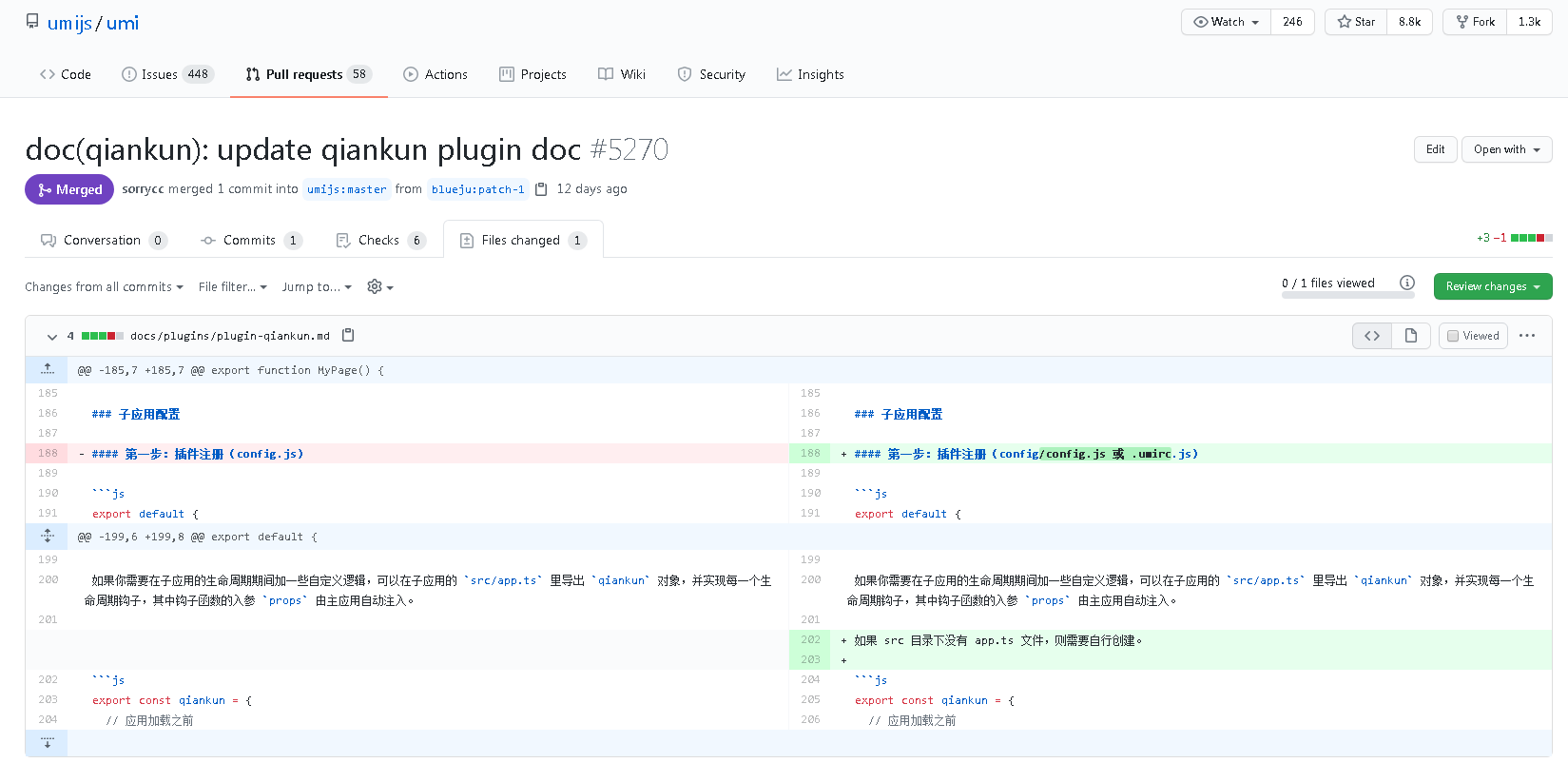Viewport: 1568px width, 763px height.
Task: Expand diff lines upward above line 185
Action: [x=48, y=369]
